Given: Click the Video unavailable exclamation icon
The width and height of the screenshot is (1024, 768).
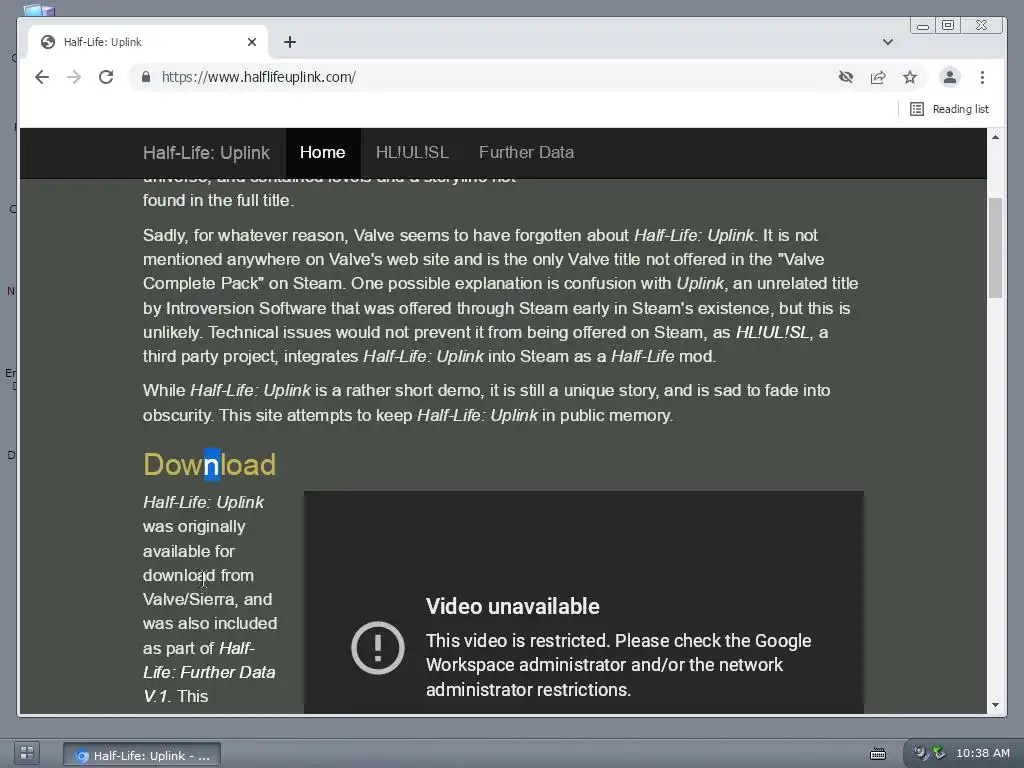Looking at the screenshot, I should [x=377, y=647].
